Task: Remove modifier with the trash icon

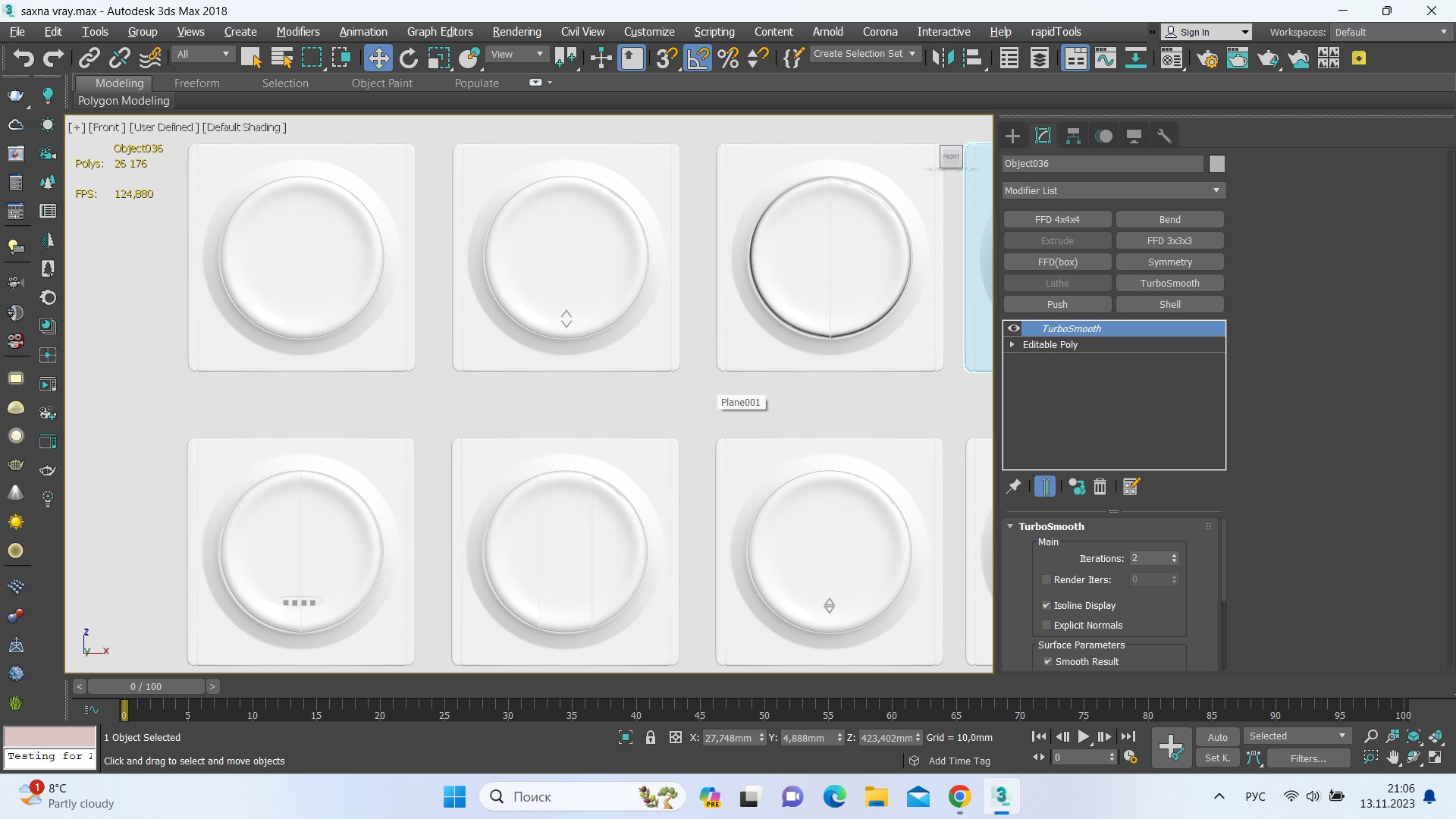Action: coord(1100,487)
